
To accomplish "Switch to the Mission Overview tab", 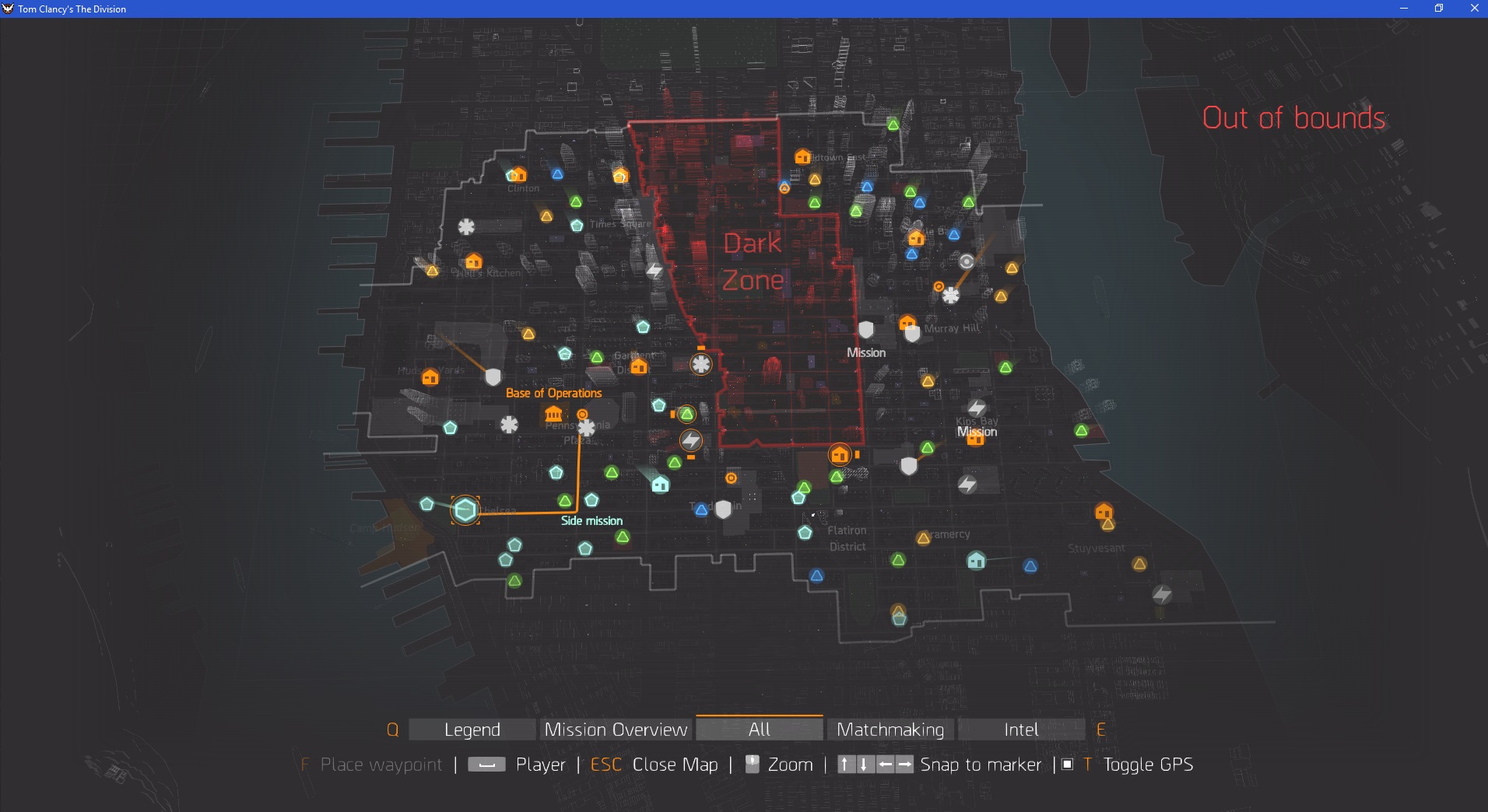I will pos(616,730).
